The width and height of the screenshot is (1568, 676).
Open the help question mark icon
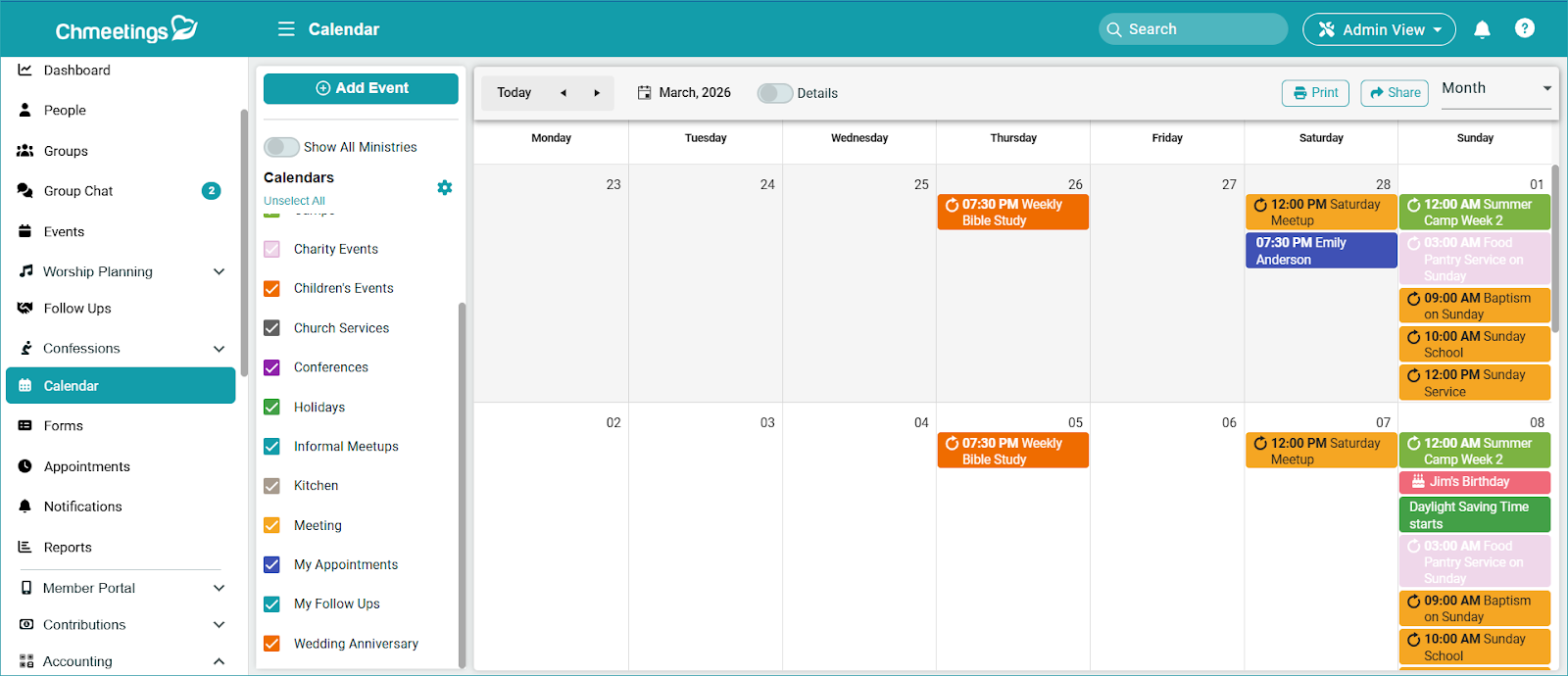pos(1524,28)
